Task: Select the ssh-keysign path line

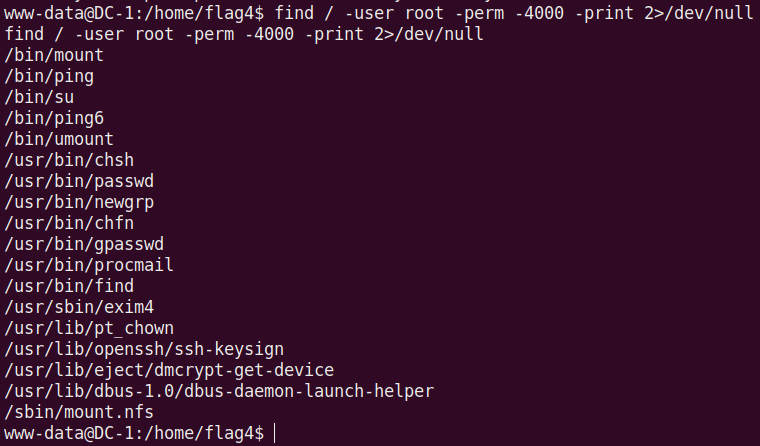Action: click(144, 350)
